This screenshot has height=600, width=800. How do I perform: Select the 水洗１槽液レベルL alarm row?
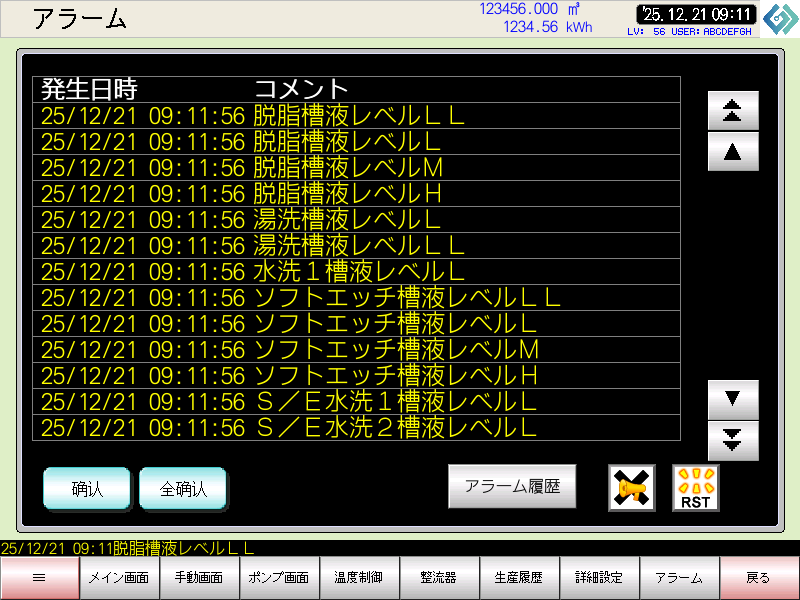[x=356, y=272]
